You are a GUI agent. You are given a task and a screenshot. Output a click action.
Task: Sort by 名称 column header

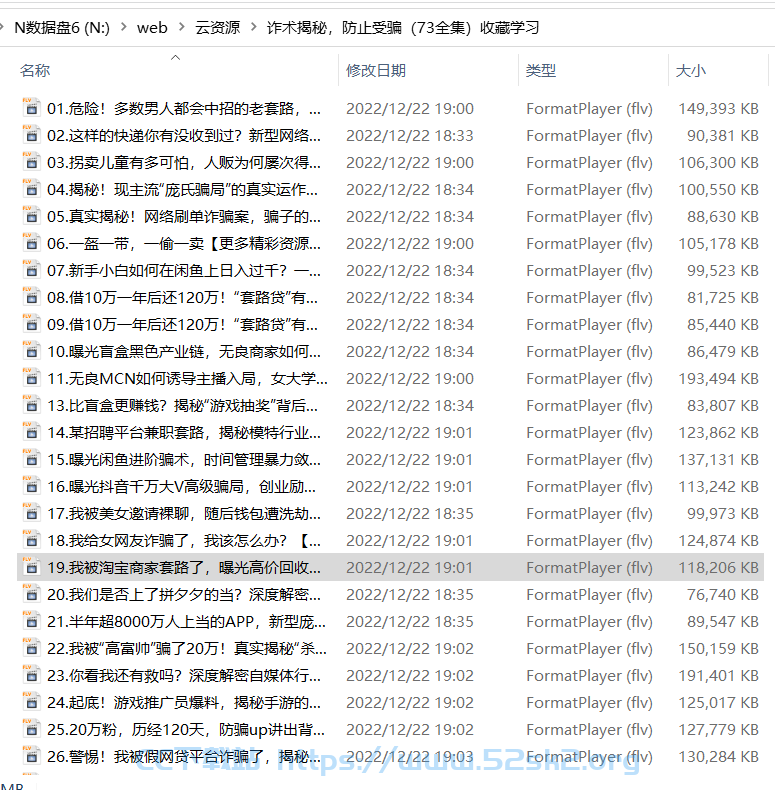coord(35,70)
